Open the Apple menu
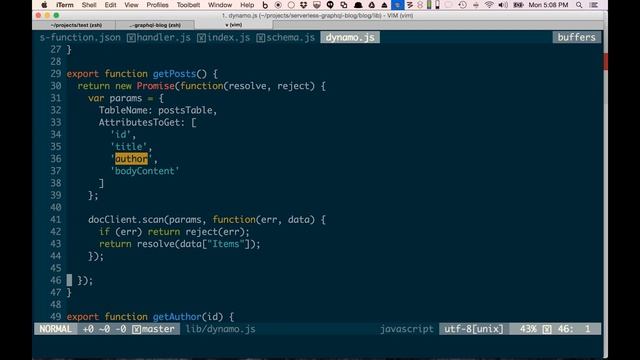The height and width of the screenshot is (360, 640). click(x=44, y=5)
